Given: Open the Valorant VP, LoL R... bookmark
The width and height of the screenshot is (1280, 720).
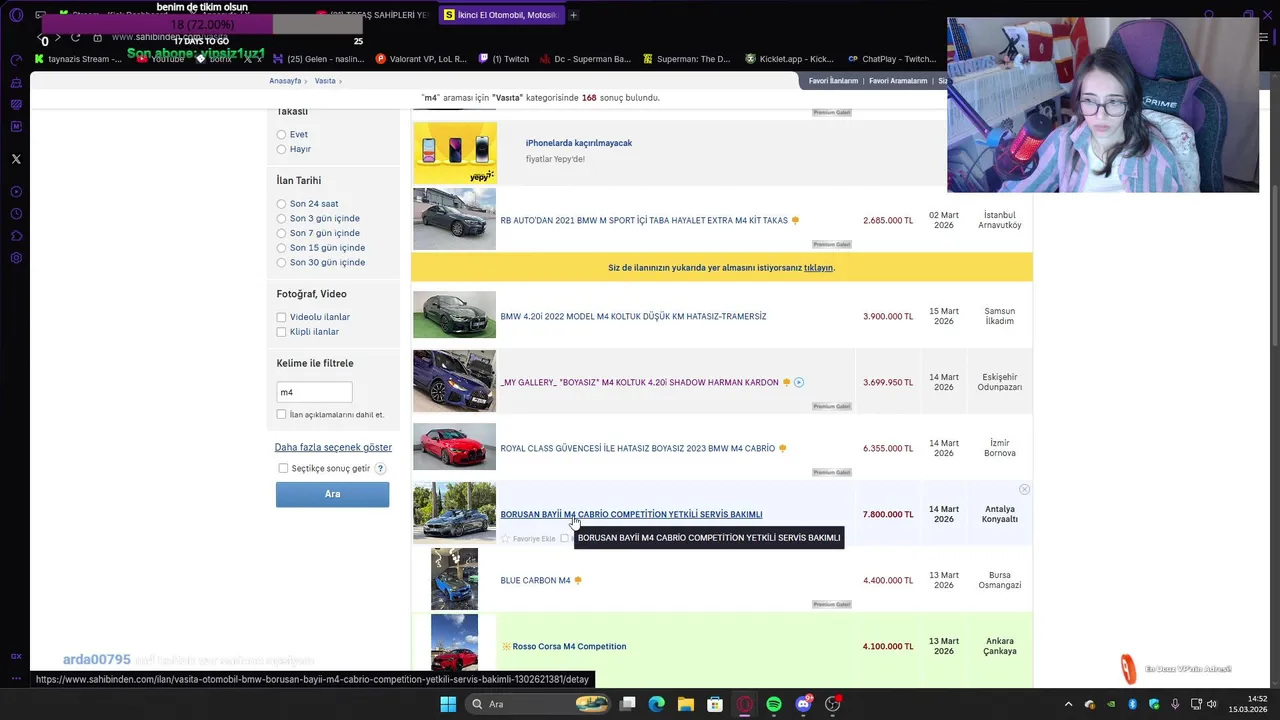Looking at the screenshot, I should (x=421, y=59).
